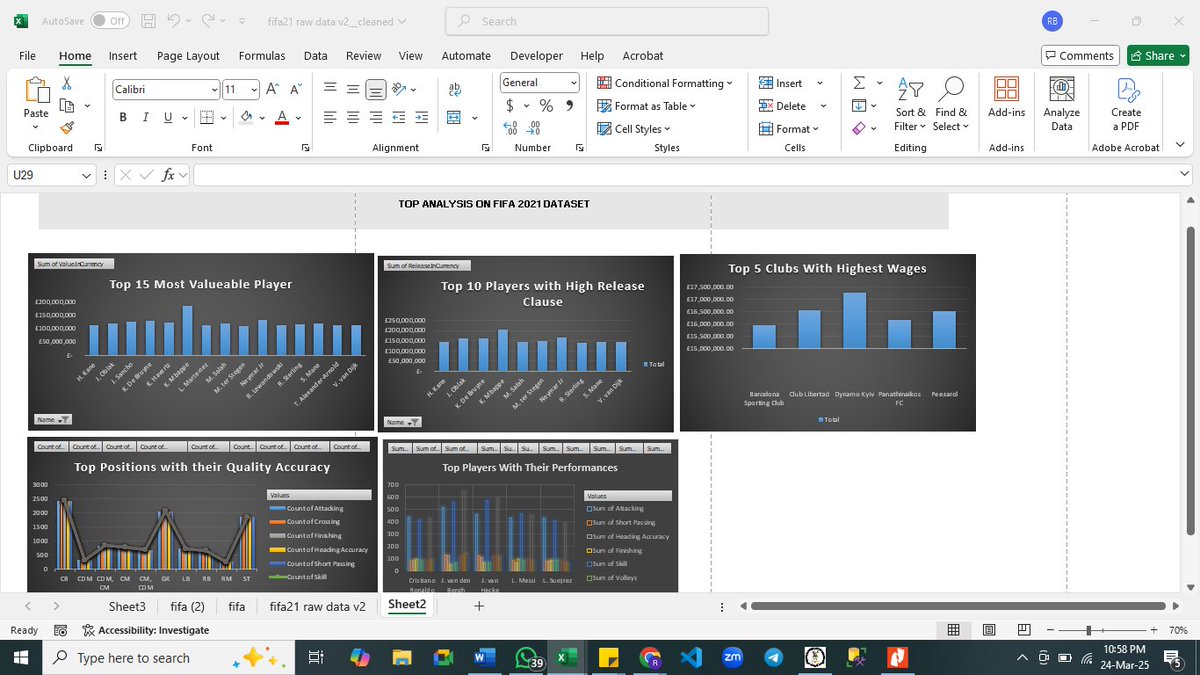Click the Merge & Center icon

click(x=452, y=118)
